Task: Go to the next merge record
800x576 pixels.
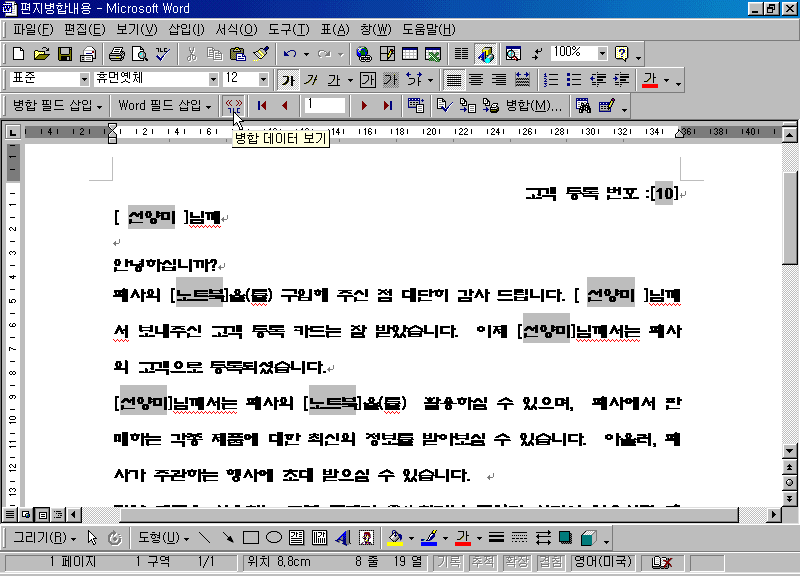Action: click(x=364, y=106)
